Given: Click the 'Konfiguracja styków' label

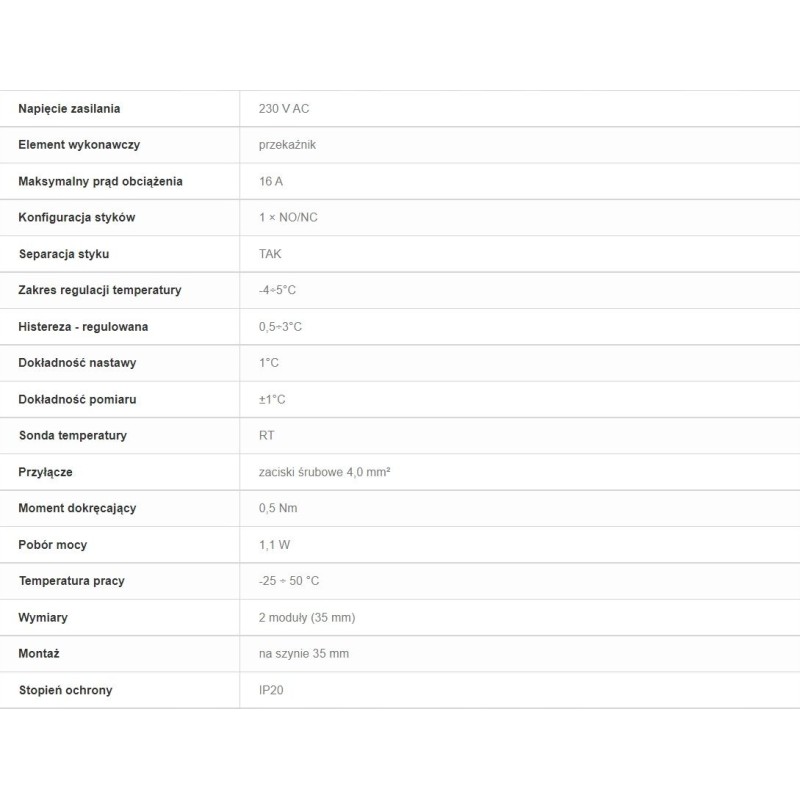Looking at the screenshot, I should click(77, 217).
